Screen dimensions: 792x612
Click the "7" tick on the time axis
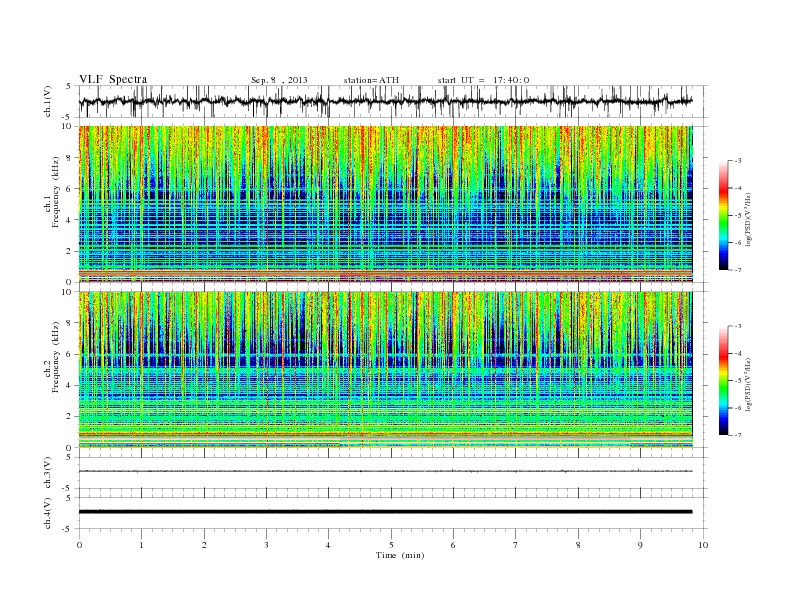516,545
